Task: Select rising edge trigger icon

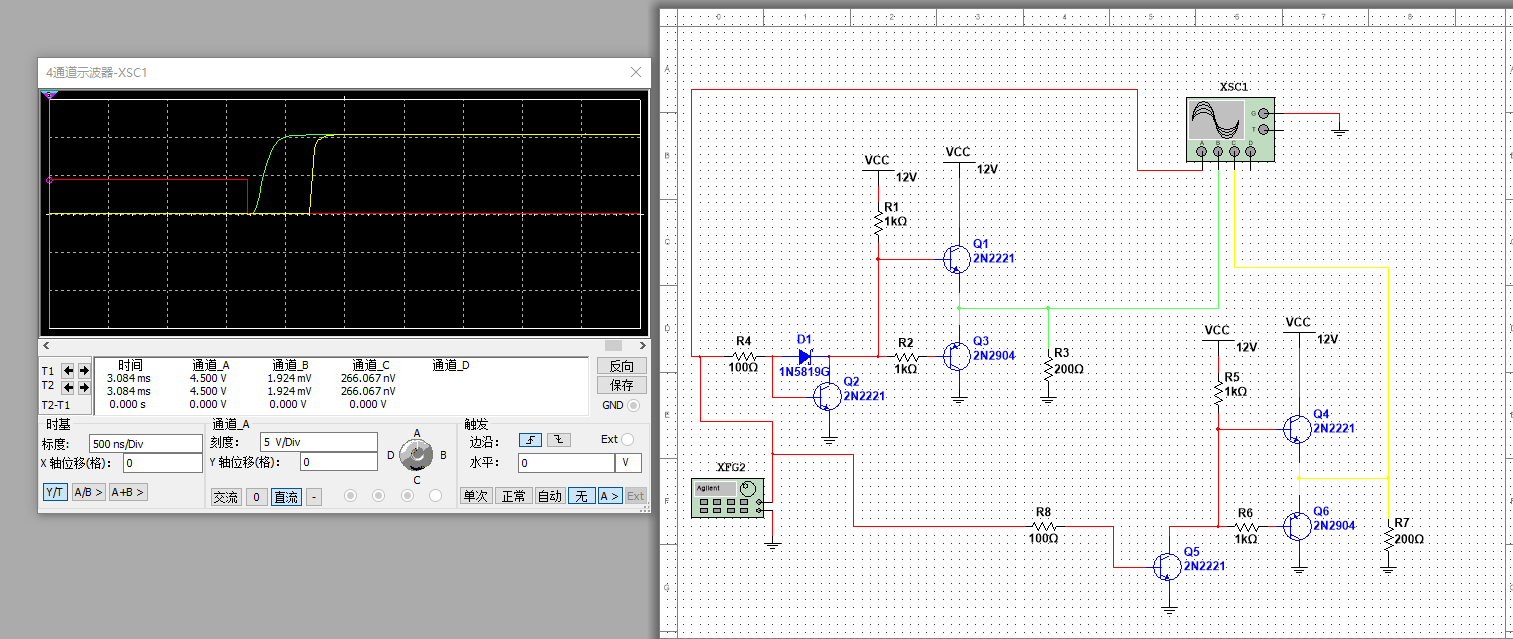Action: pyautogui.click(x=531, y=441)
